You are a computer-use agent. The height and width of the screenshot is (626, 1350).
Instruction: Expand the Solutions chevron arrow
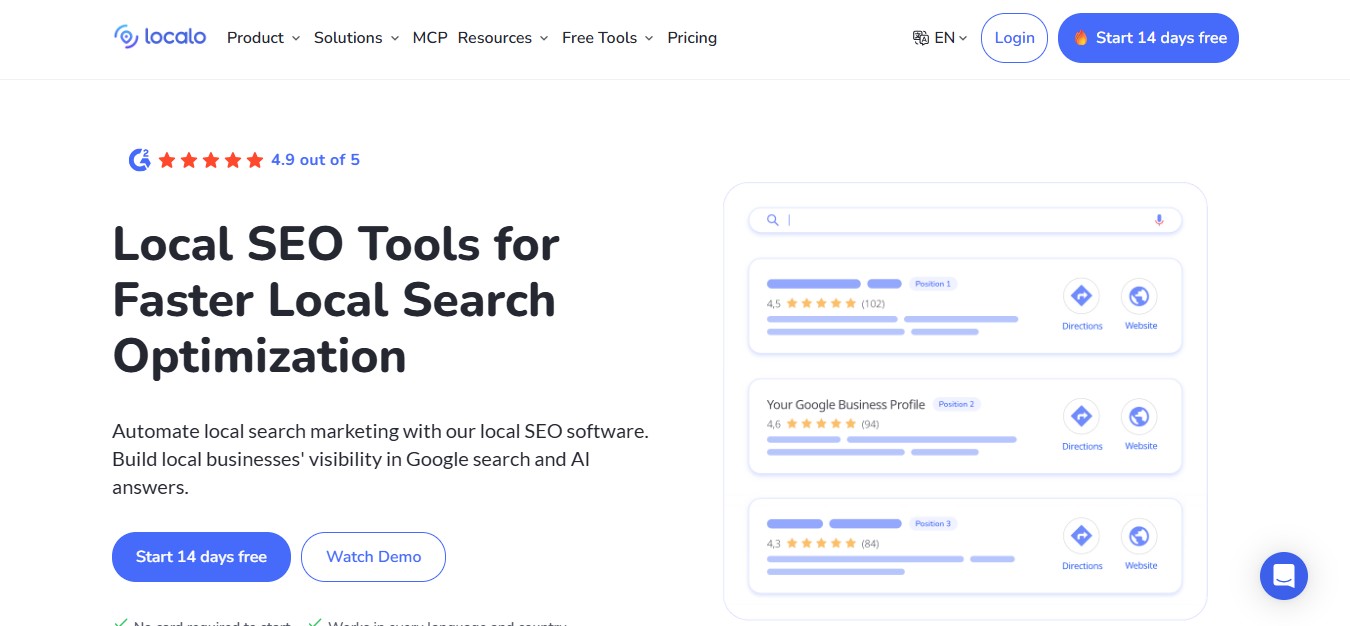click(x=394, y=38)
